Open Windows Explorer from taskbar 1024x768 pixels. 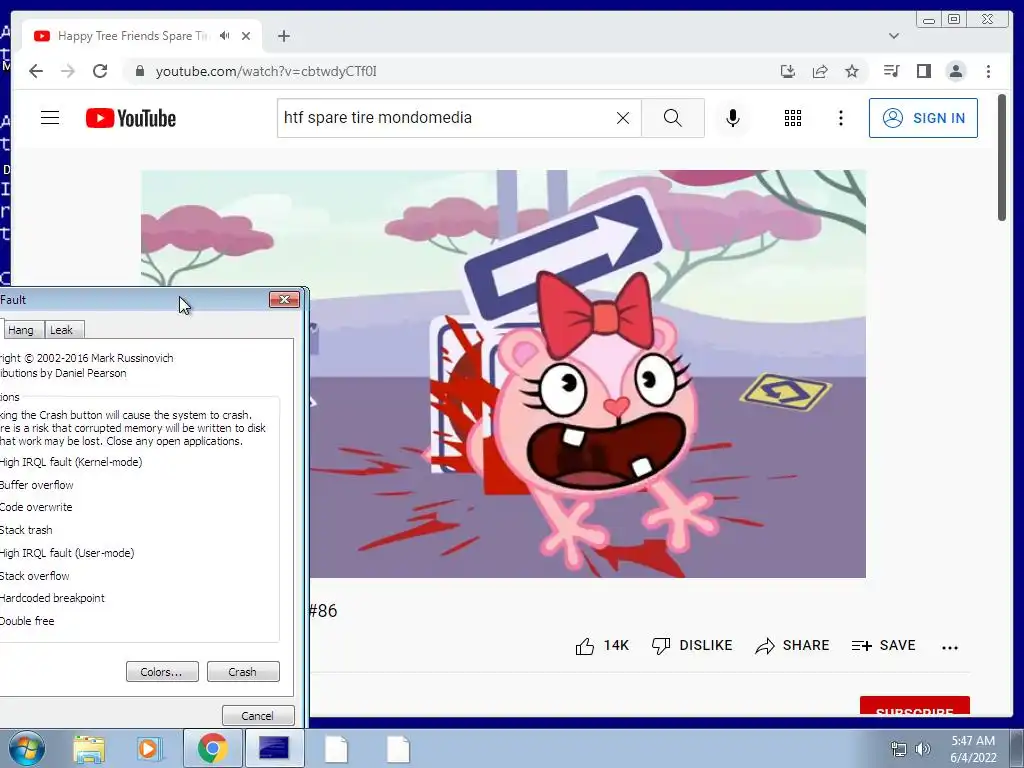pos(89,749)
